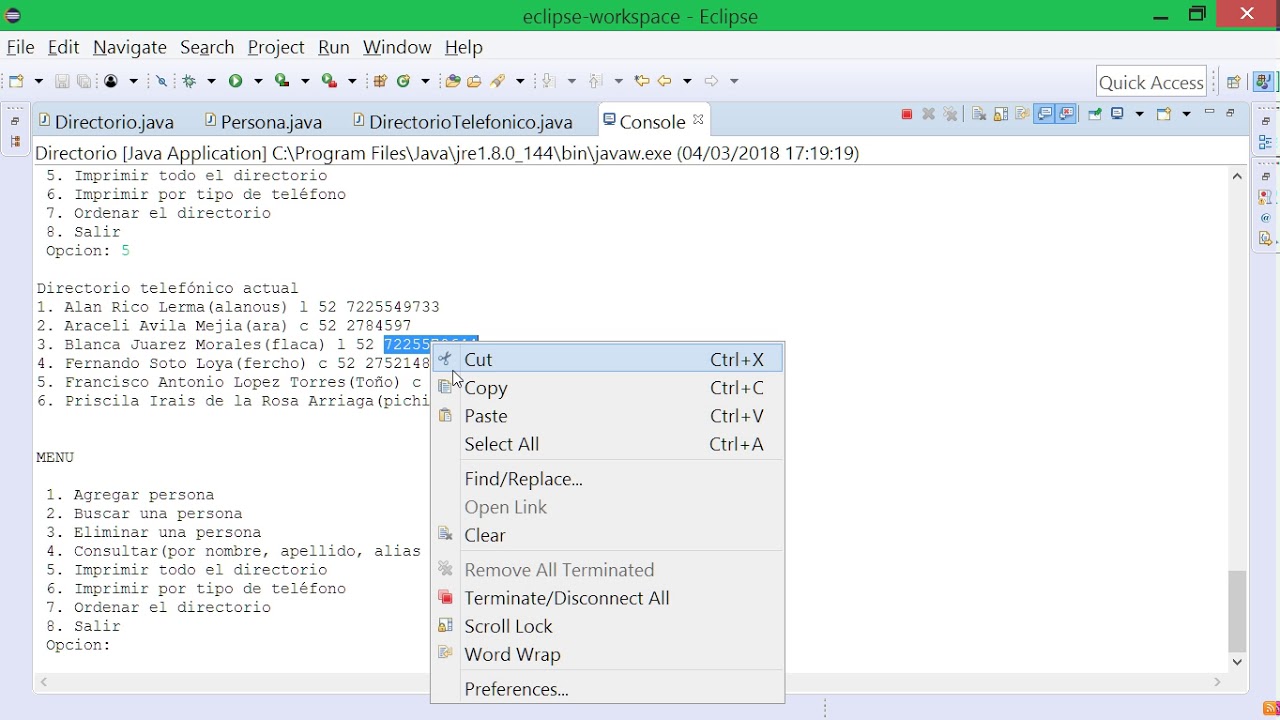Click the Open Perspective icon
This screenshot has width=1280, height=720.
pyautogui.click(x=1233, y=82)
